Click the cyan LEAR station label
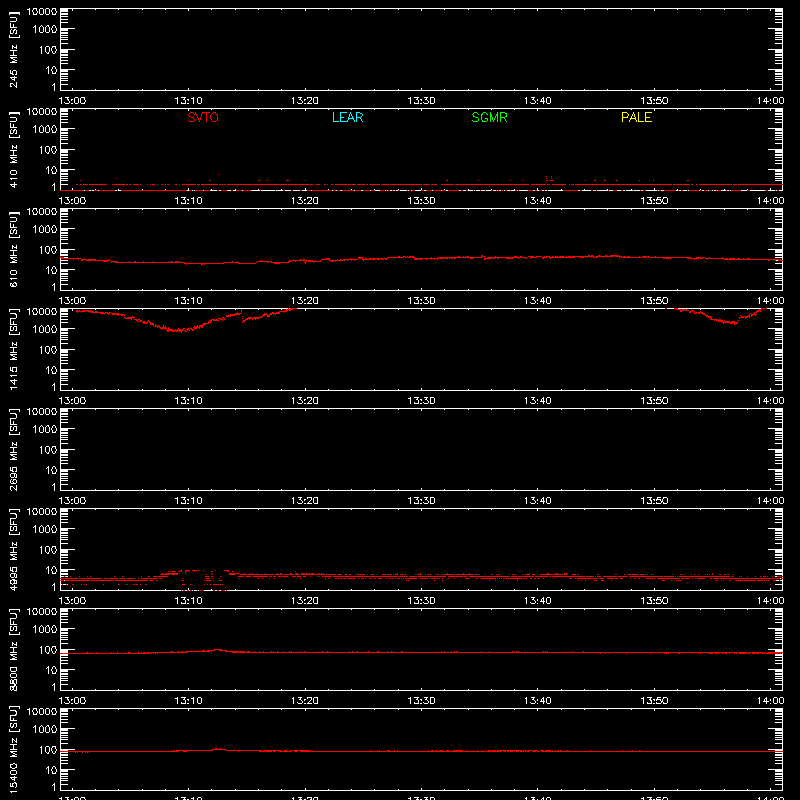The height and width of the screenshot is (800, 800). [x=347, y=117]
